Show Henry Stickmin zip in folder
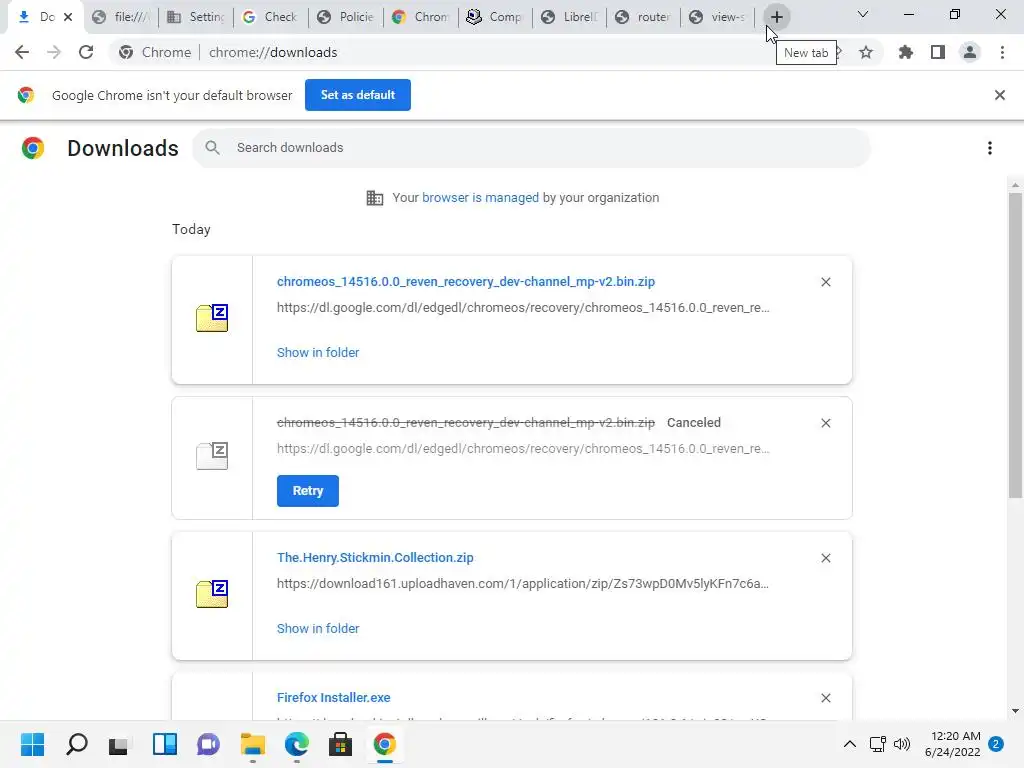This screenshot has width=1024, height=768. [318, 629]
